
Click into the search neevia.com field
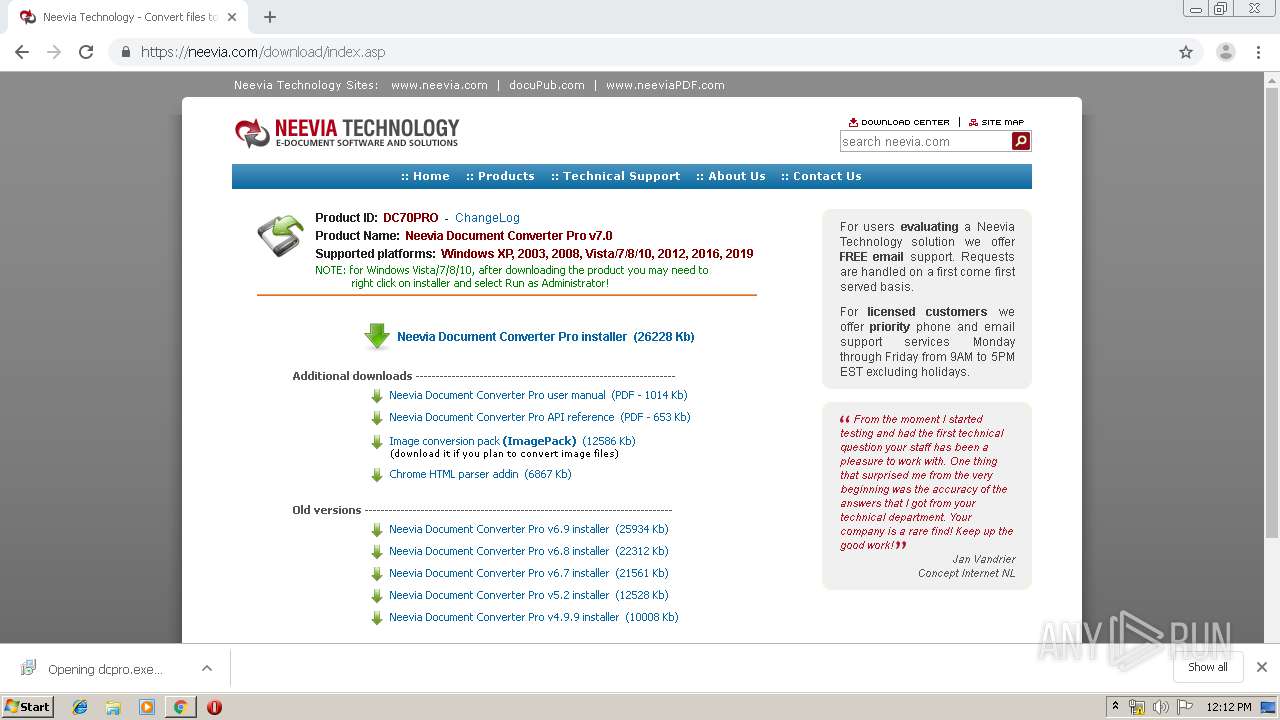click(925, 142)
